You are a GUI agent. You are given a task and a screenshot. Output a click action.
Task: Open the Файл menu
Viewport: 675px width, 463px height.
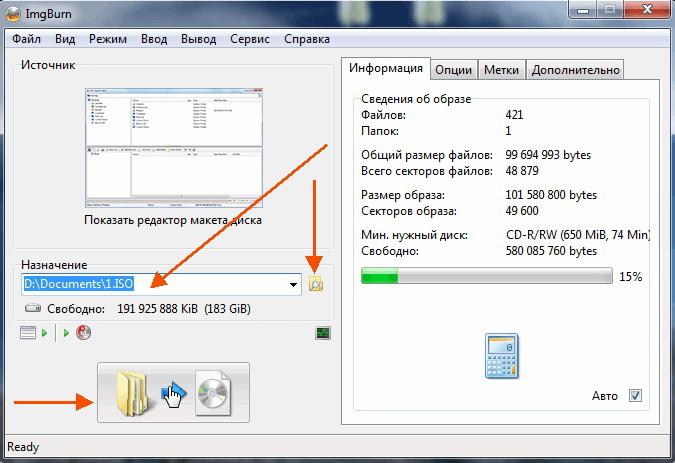(x=26, y=39)
